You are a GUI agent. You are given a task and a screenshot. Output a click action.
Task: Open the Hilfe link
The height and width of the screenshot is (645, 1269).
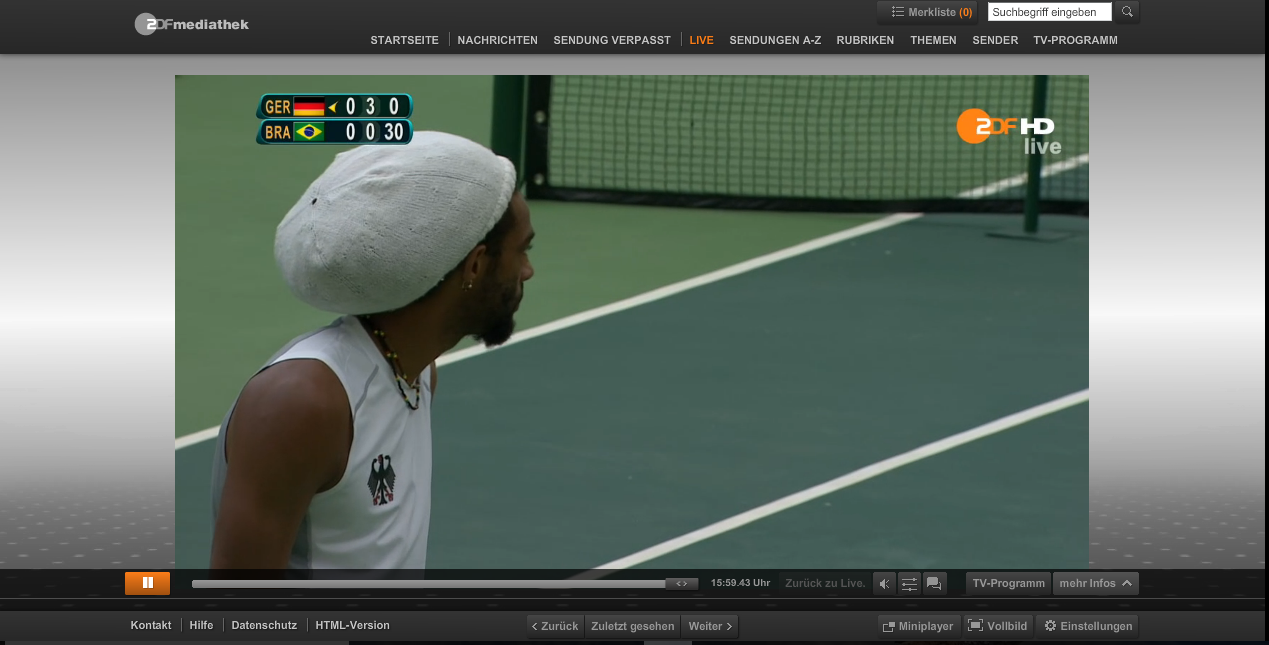click(201, 625)
